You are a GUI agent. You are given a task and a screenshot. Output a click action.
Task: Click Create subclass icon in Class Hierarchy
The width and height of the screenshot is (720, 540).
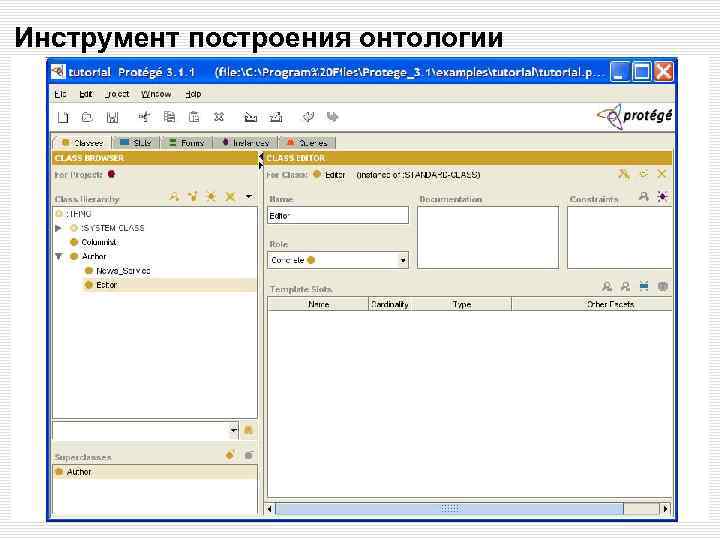(193, 197)
